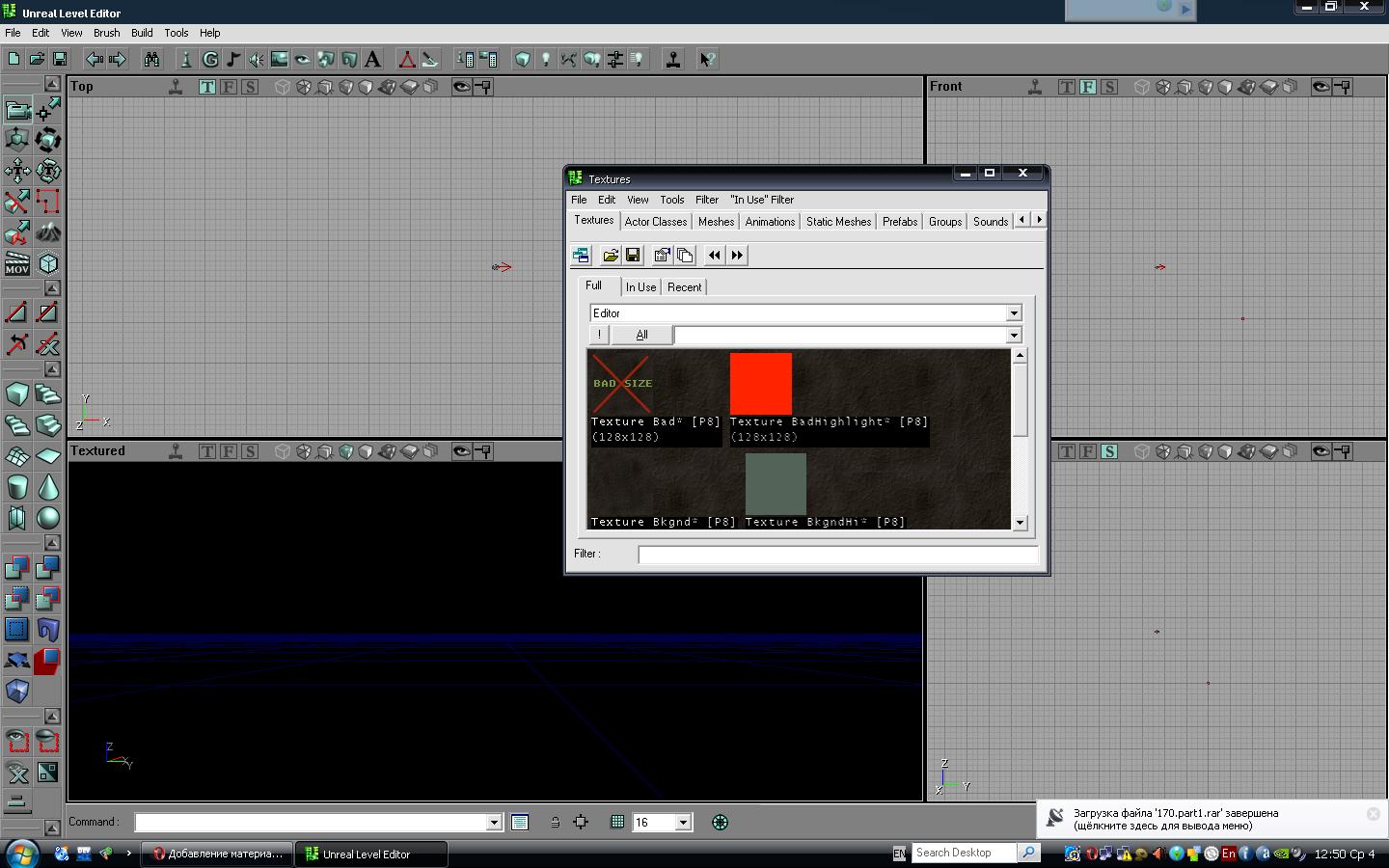Click the Subtract brush CSG tool
The image size is (1389, 868).
(48, 568)
